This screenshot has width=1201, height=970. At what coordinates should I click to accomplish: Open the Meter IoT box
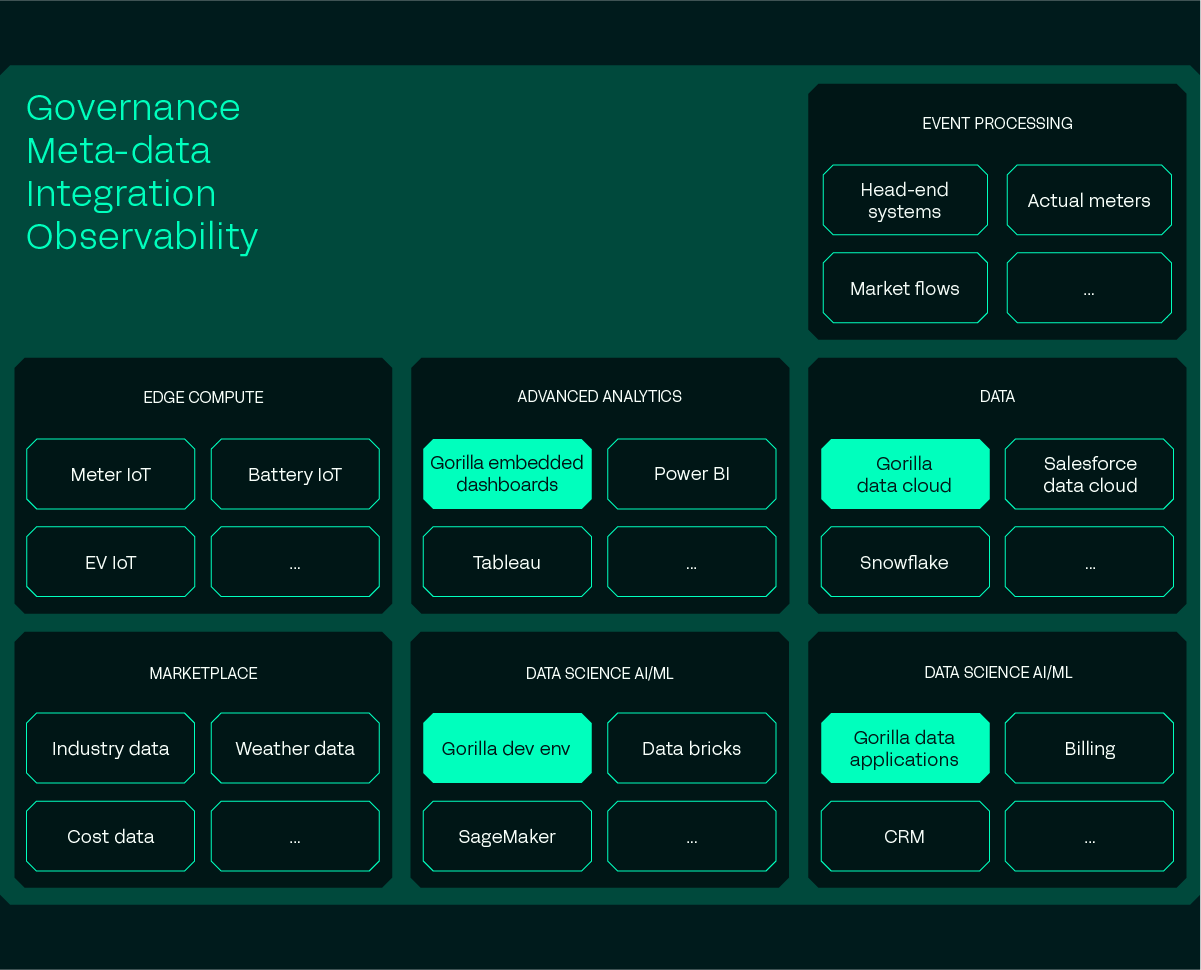point(110,474)
